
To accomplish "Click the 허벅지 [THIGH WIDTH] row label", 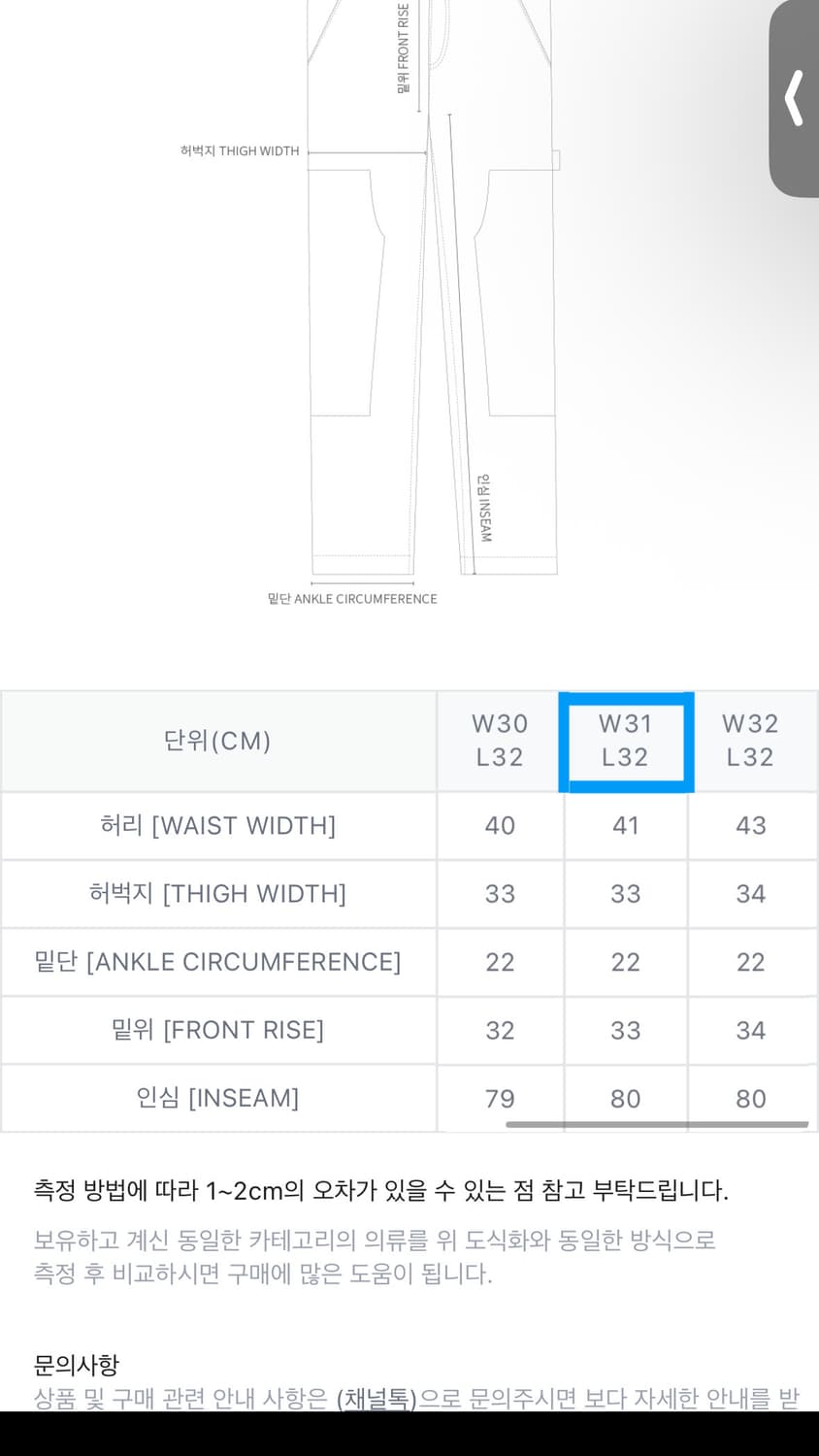I will coord(217,893).
